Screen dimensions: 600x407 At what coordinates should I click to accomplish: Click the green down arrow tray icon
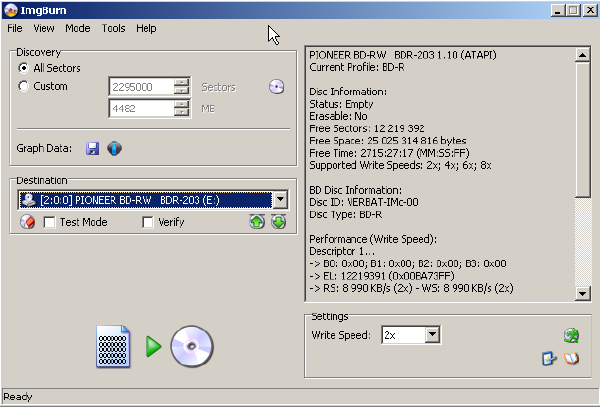tap(279, 222)
